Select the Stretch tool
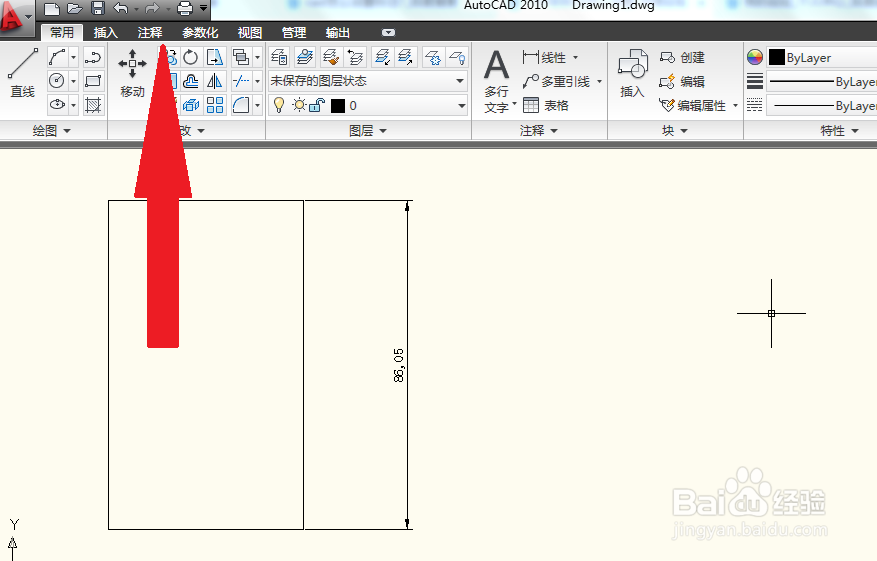This screenshot has height=561, width=877. pos(215,57)
